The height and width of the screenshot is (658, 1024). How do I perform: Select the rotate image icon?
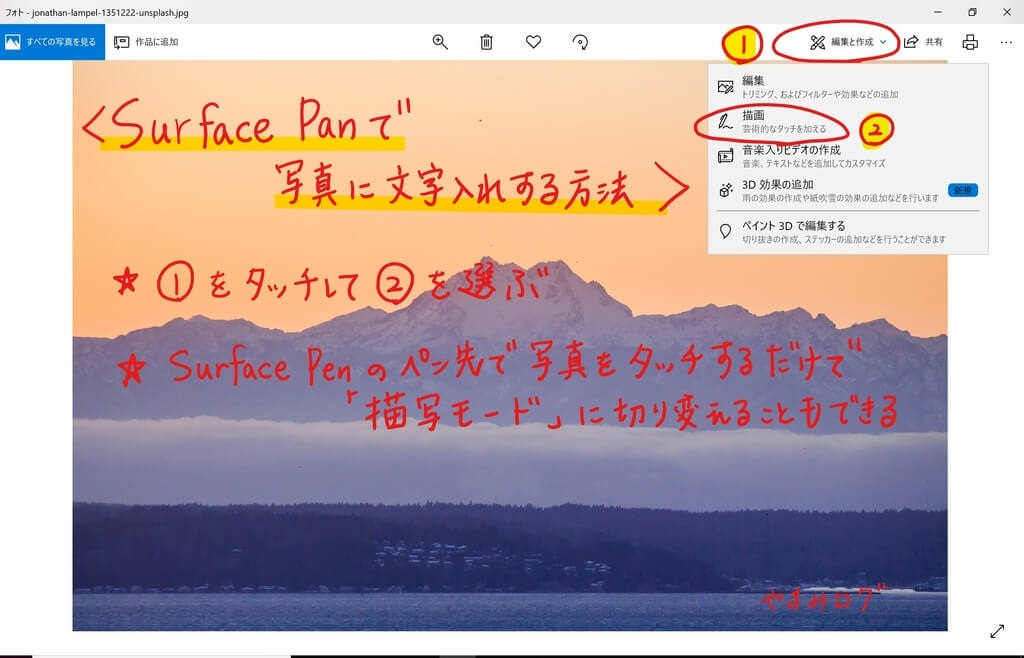pos(580,42)
